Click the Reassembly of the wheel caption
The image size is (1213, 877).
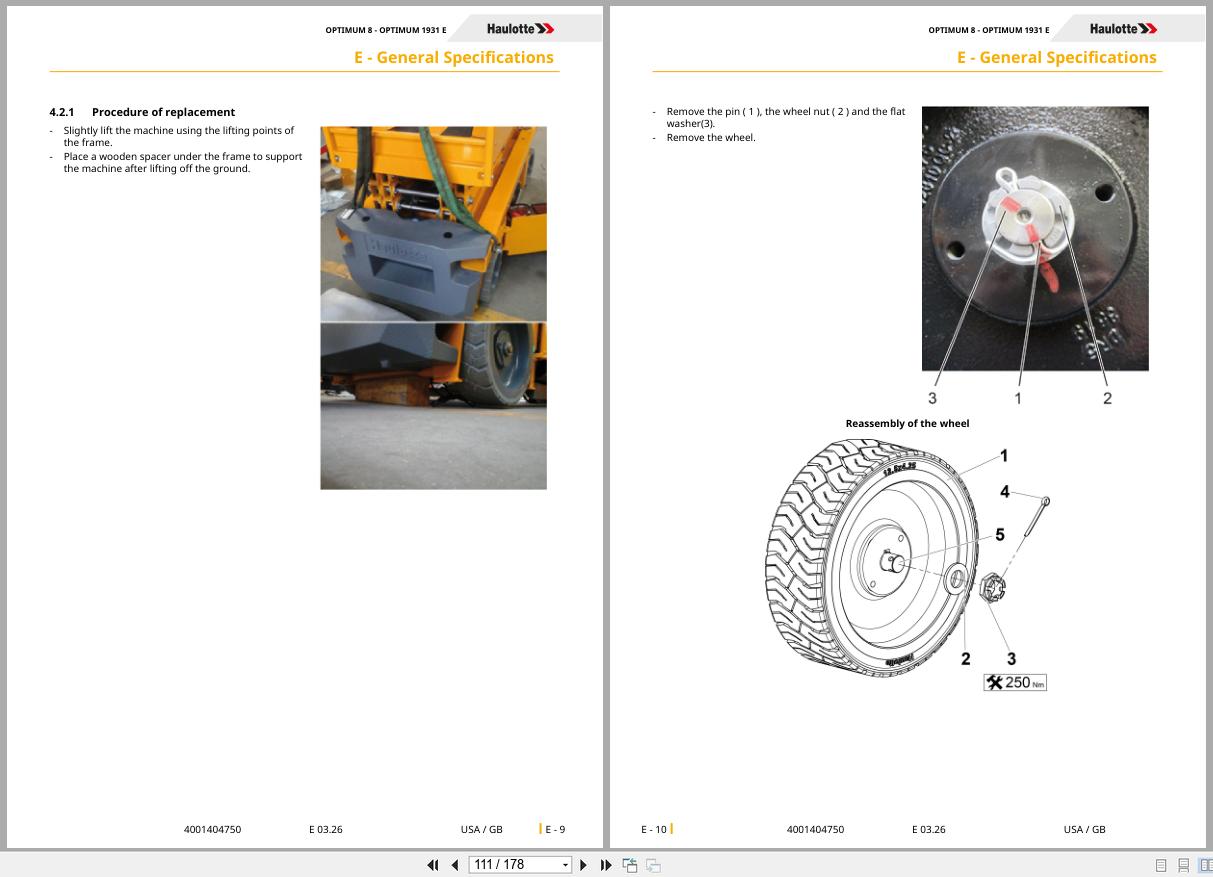click(907, 424)
